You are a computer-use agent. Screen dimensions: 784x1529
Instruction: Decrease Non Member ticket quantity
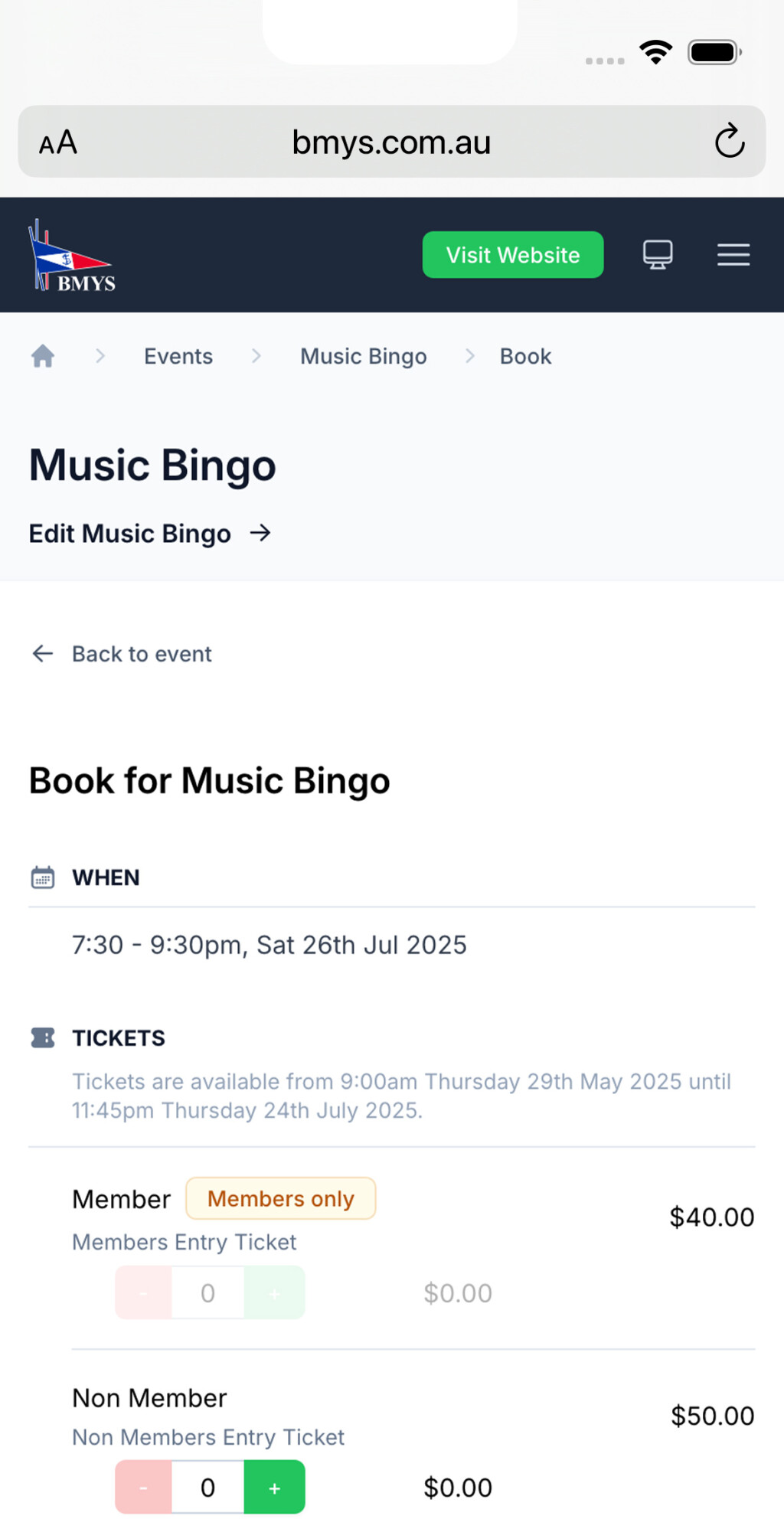[144, 1487]
